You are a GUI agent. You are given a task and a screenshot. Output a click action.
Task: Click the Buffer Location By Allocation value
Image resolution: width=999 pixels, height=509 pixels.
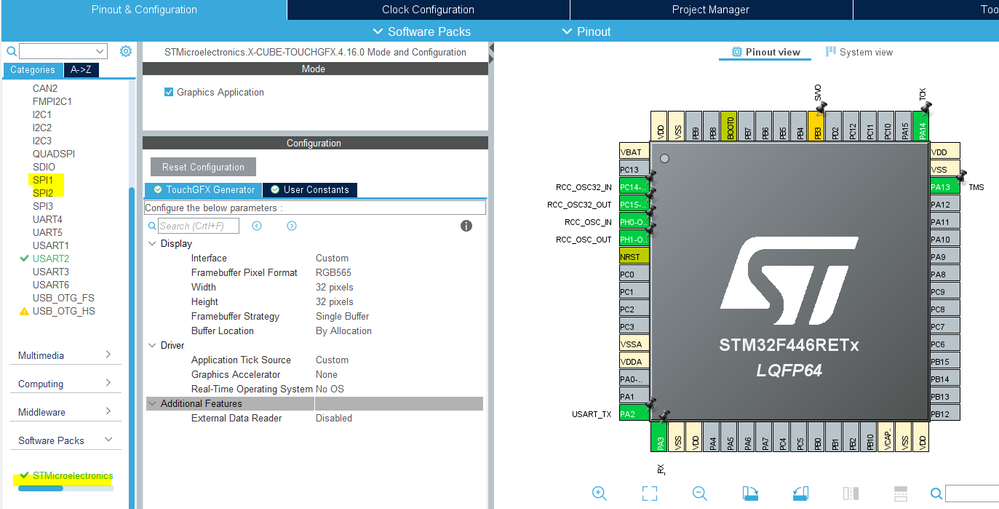(343, 331)
